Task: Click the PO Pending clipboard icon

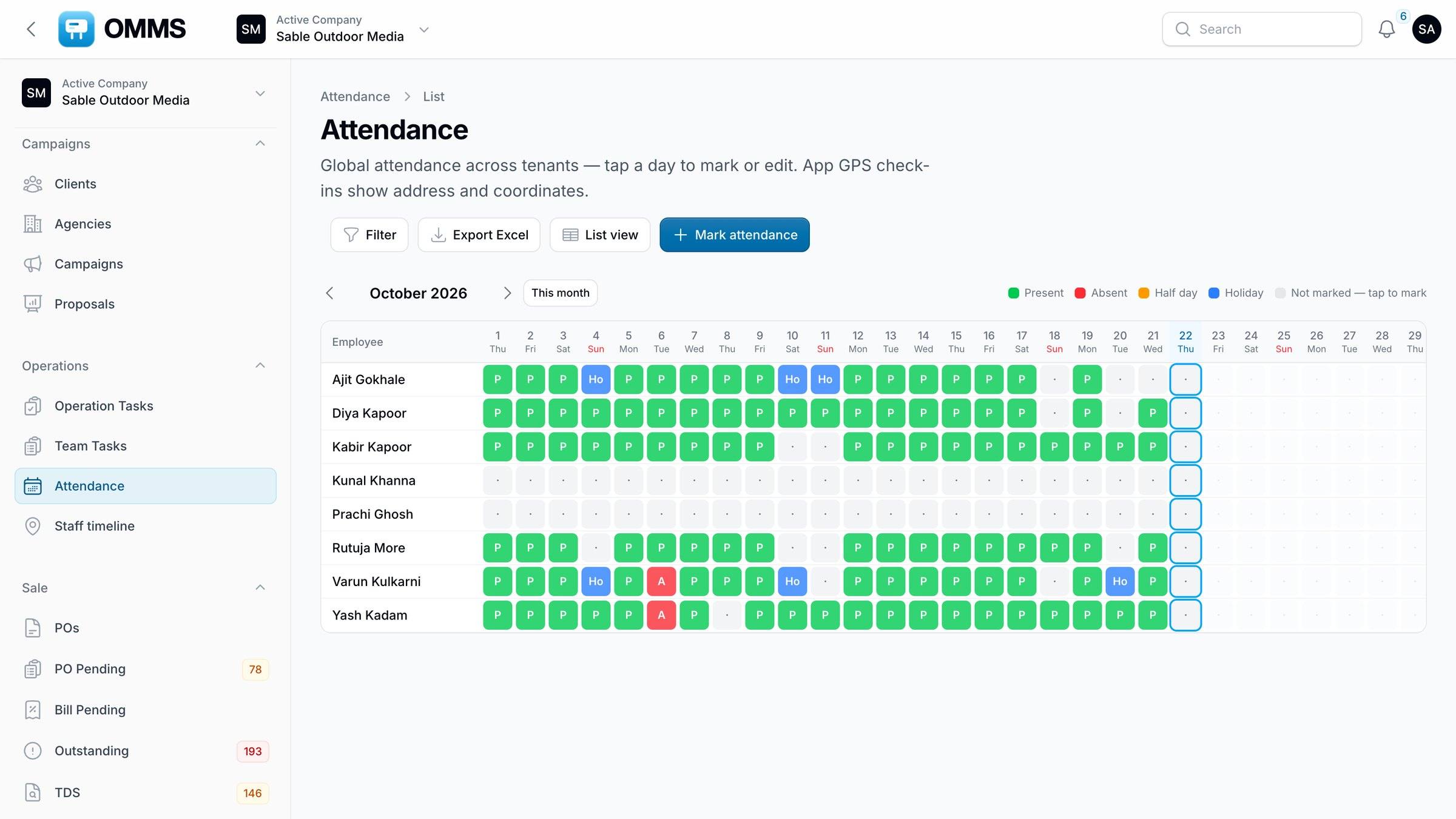Action: 33,669
